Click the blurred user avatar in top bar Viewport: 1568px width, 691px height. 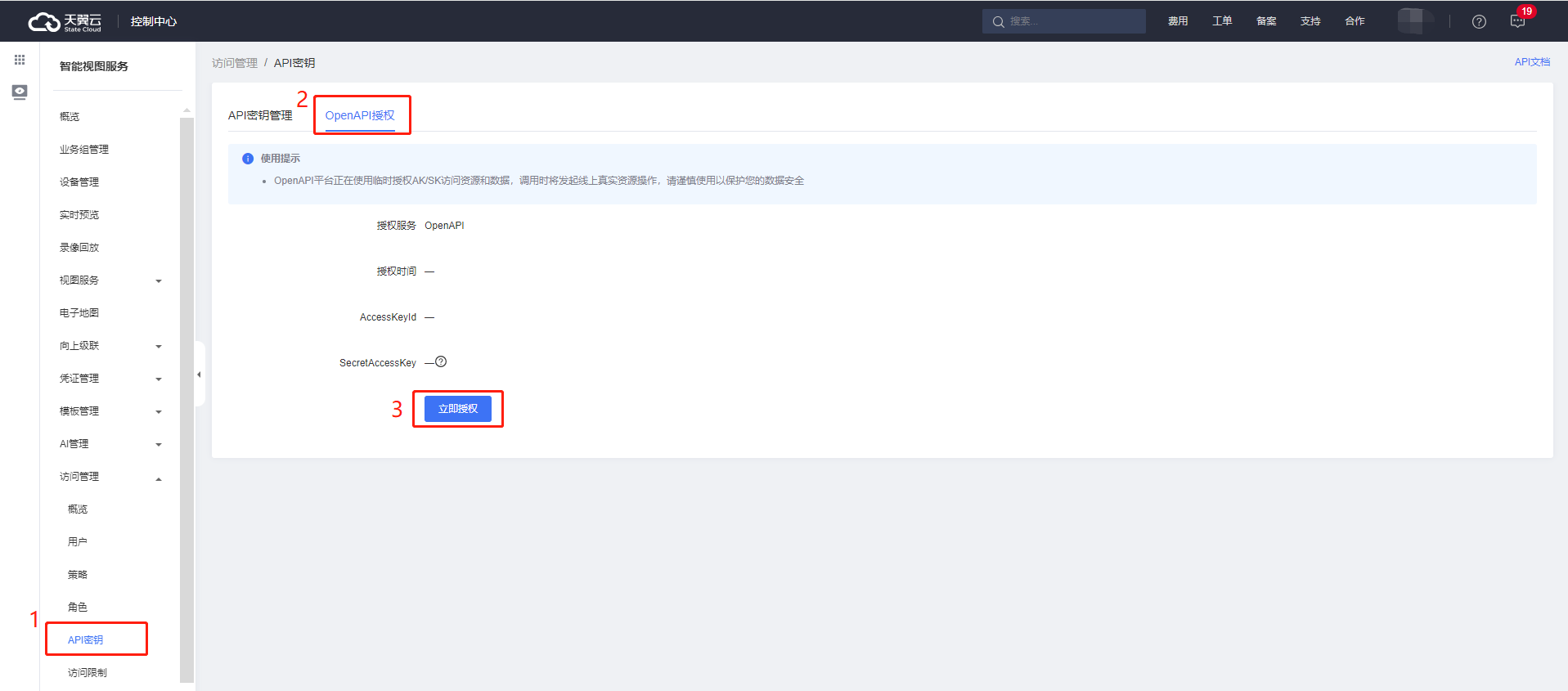[1416, 21]
